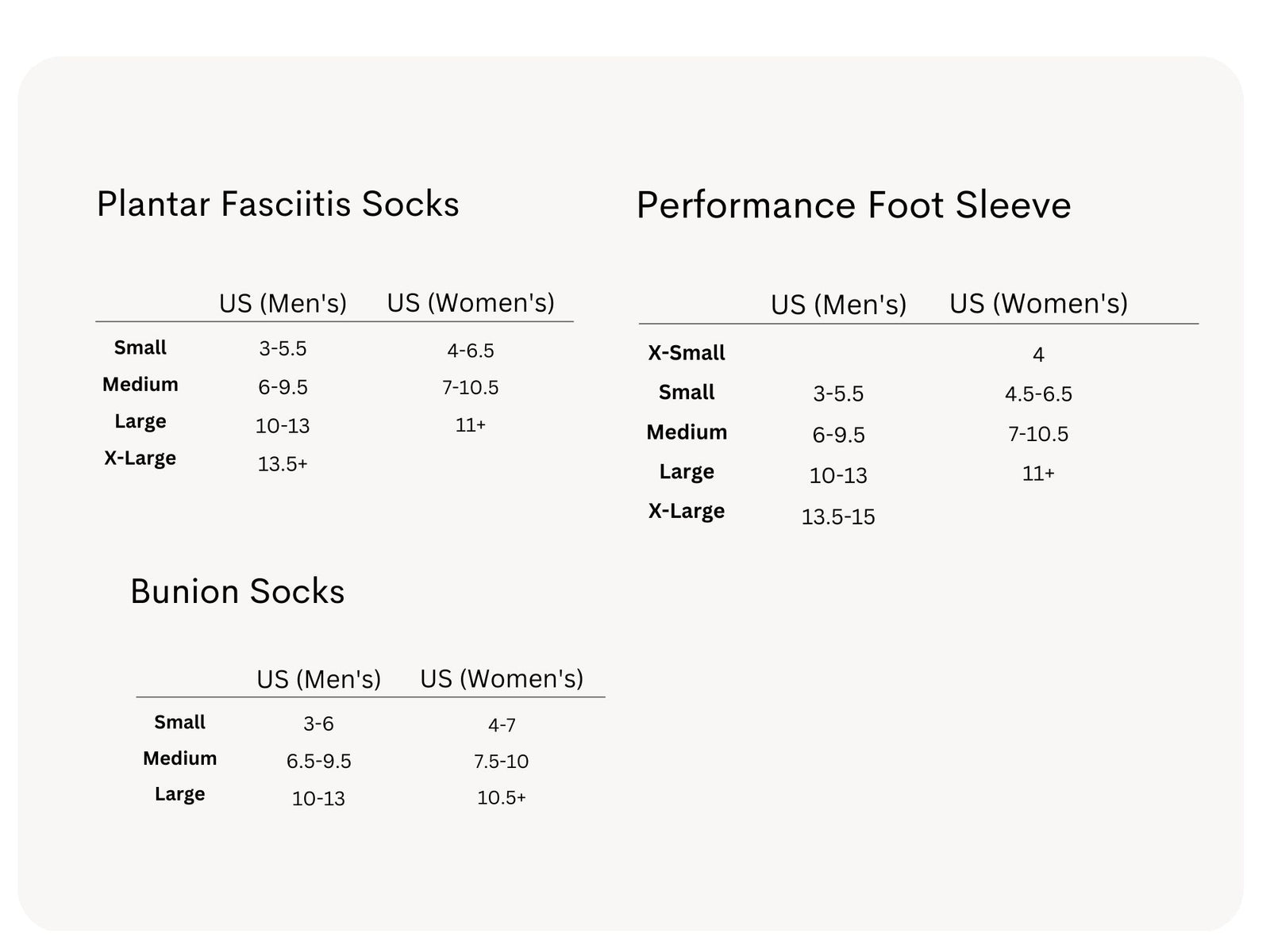The image size is (1270, 952).
Task: Click the 7.5-10 women's size cell
Action: click(x=502, y=762)
